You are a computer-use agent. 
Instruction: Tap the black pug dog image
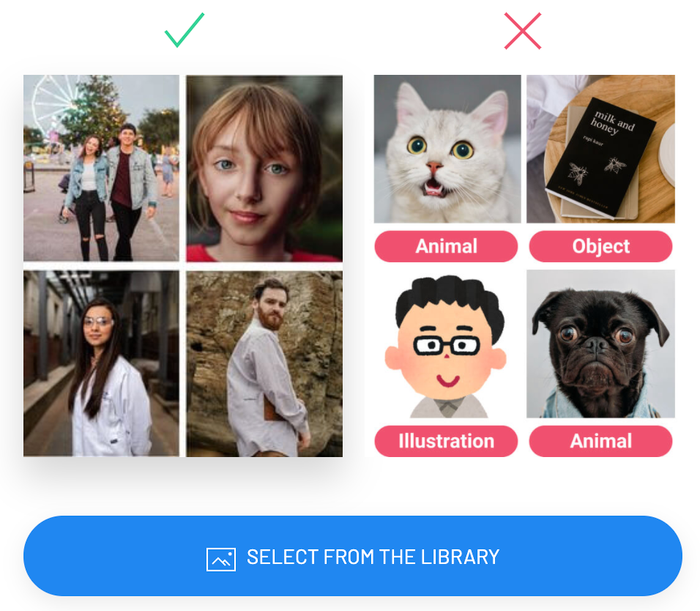click(x=601, y=344)
